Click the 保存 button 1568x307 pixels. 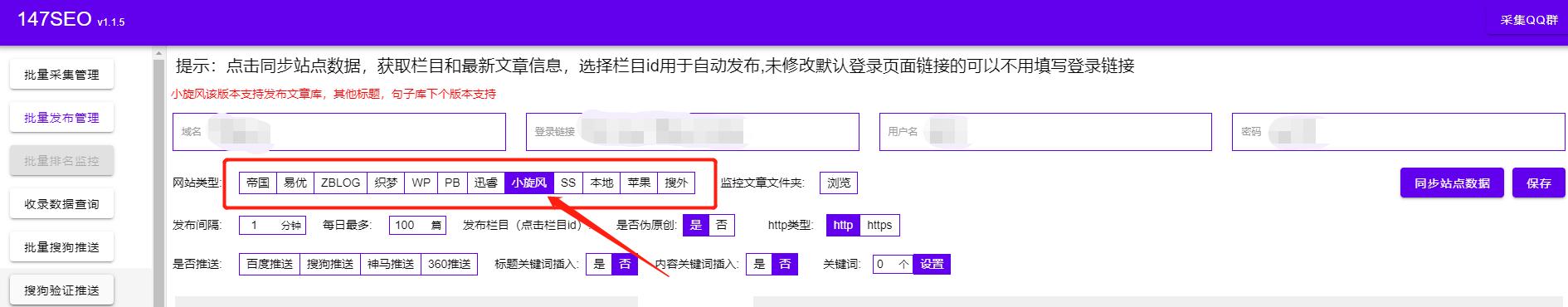1539,183
